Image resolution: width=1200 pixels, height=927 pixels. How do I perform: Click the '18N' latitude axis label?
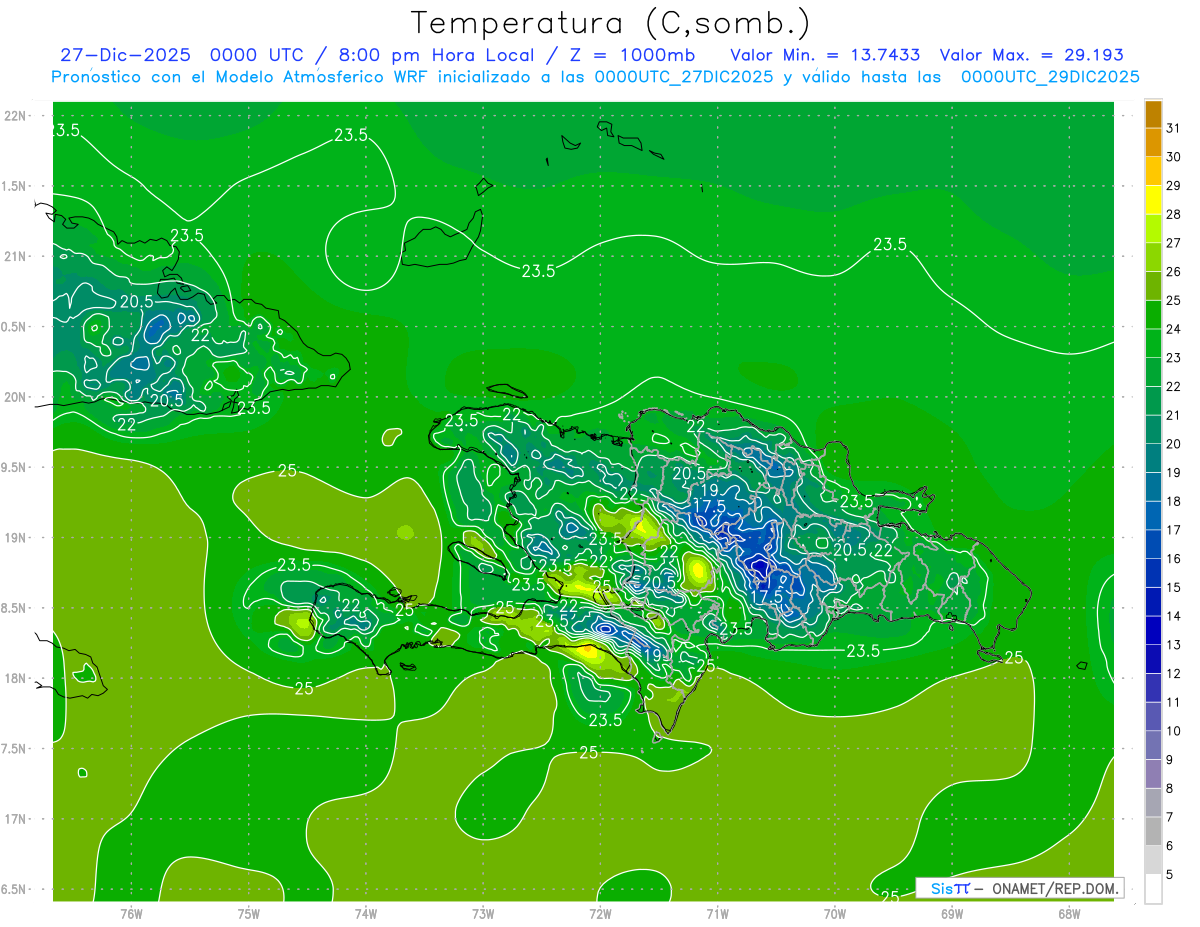(16, 678)
